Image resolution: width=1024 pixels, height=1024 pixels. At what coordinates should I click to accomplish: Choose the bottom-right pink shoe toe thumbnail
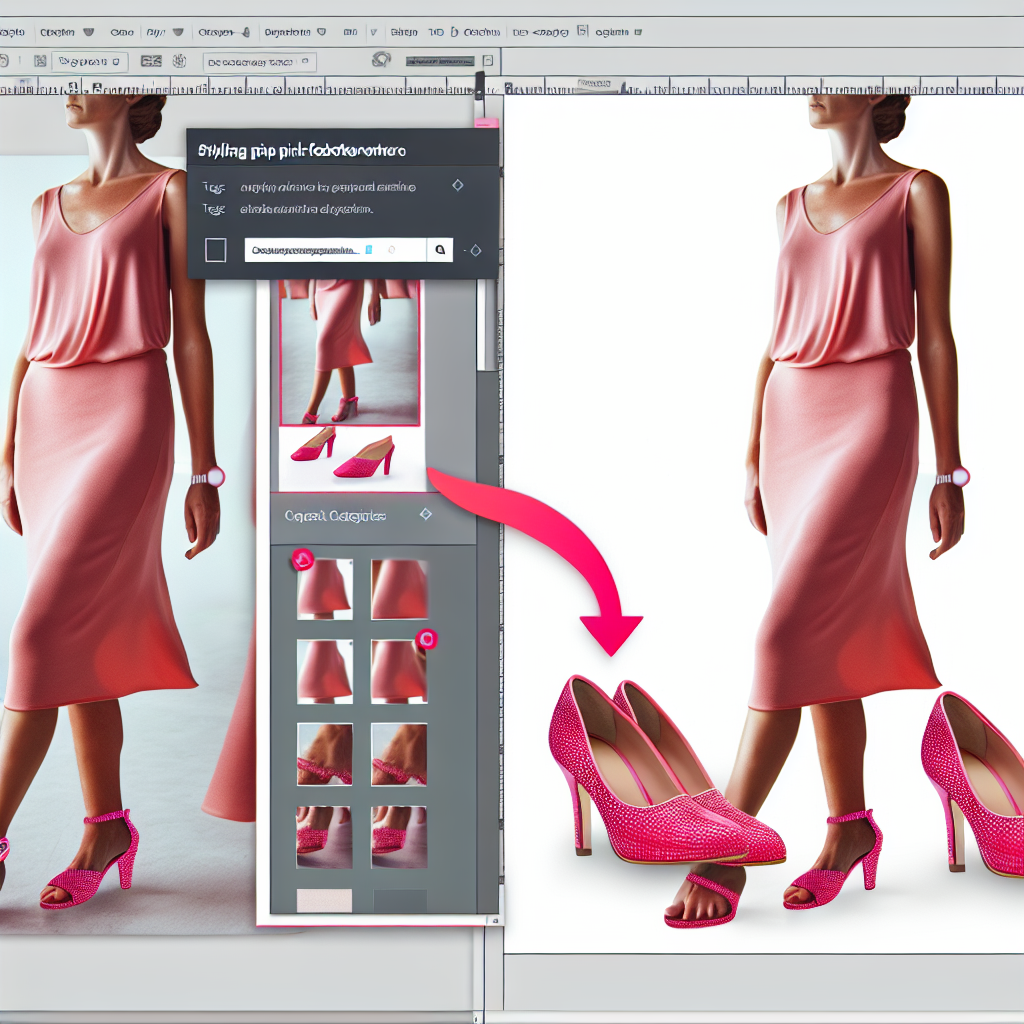[399, 836]
